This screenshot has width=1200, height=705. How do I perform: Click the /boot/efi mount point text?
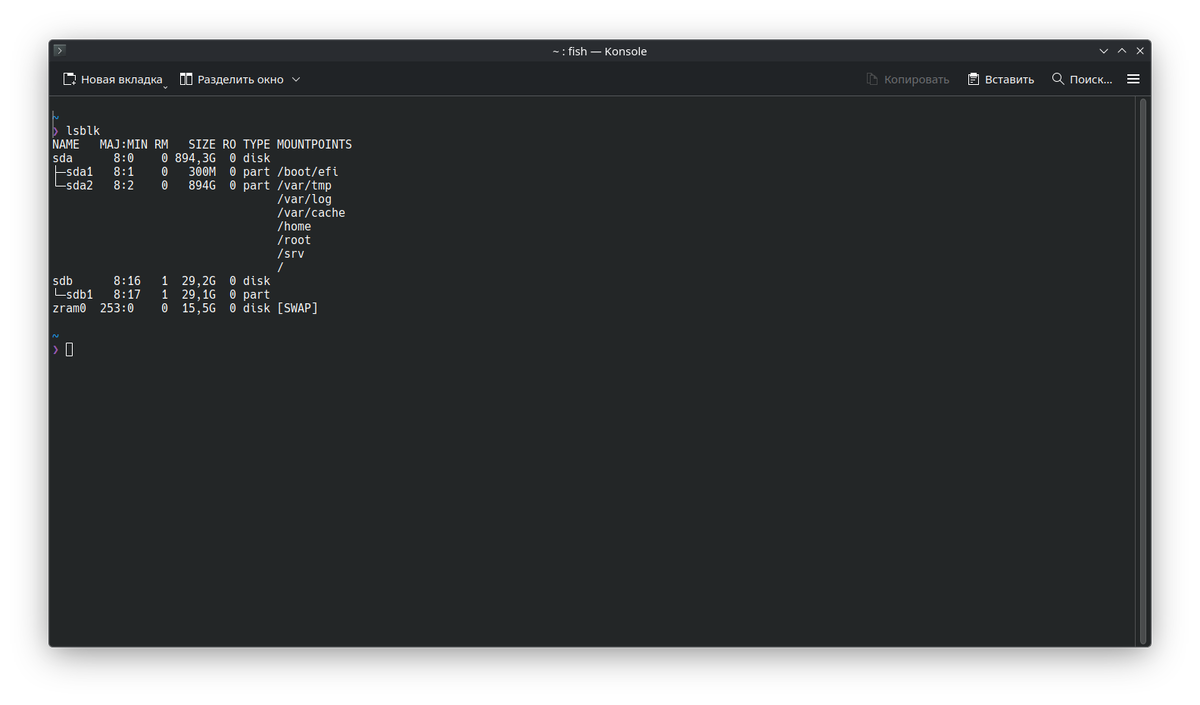[x=307, y=172]
